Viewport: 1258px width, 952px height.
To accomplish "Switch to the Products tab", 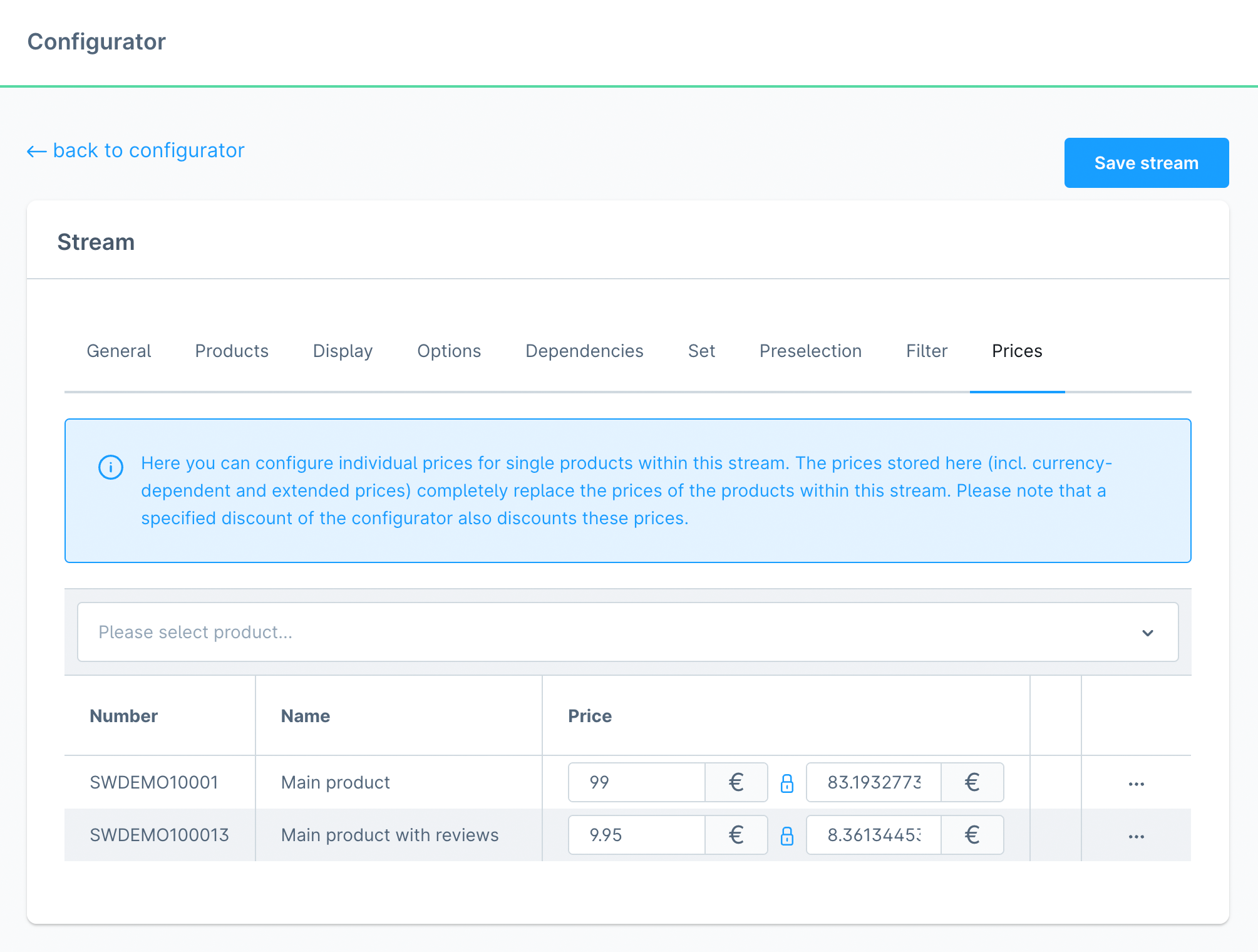I will point(232,350).
